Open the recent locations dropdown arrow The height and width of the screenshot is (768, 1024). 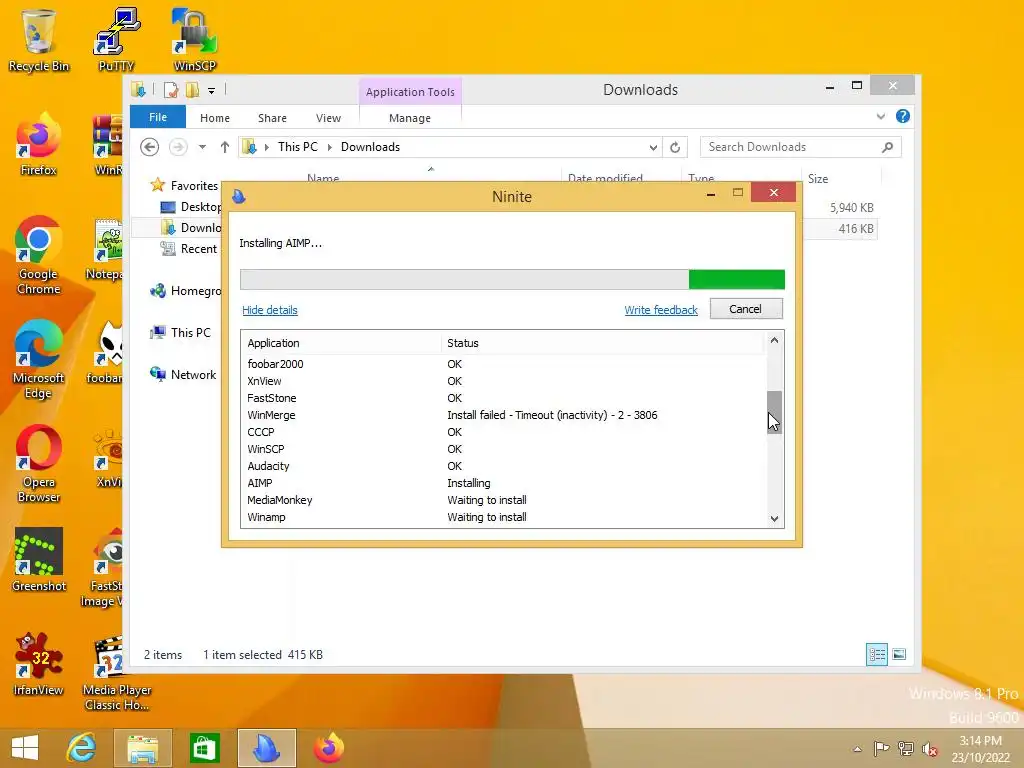pyautogui.click(x=202, y=147)
